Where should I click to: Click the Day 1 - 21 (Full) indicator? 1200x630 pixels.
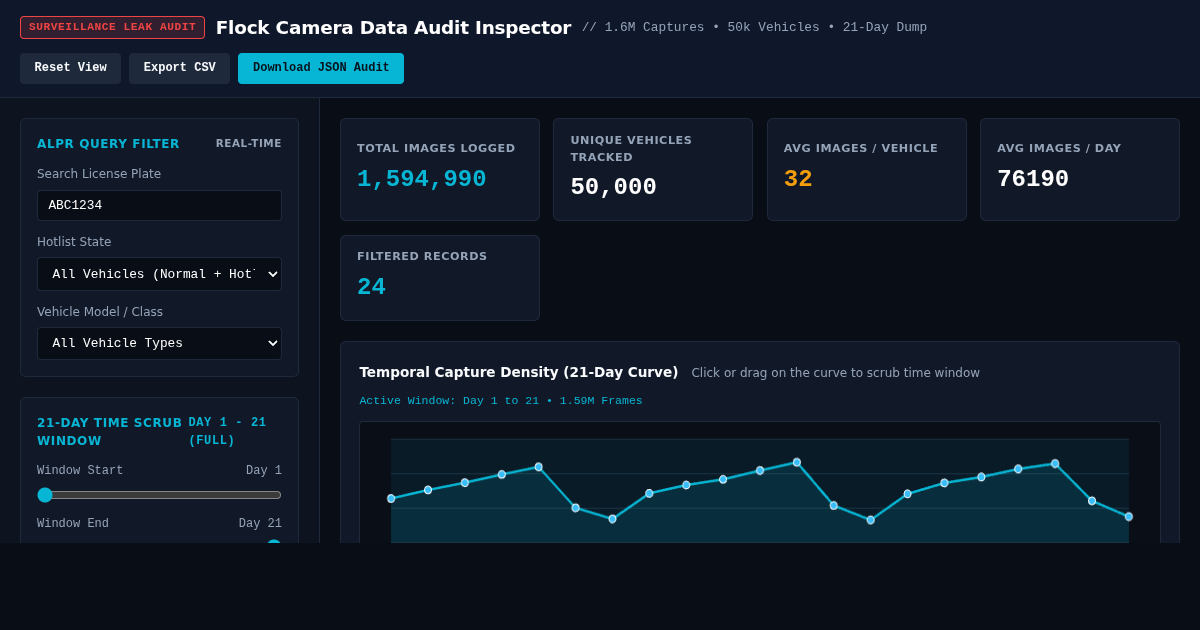(227, 431)
